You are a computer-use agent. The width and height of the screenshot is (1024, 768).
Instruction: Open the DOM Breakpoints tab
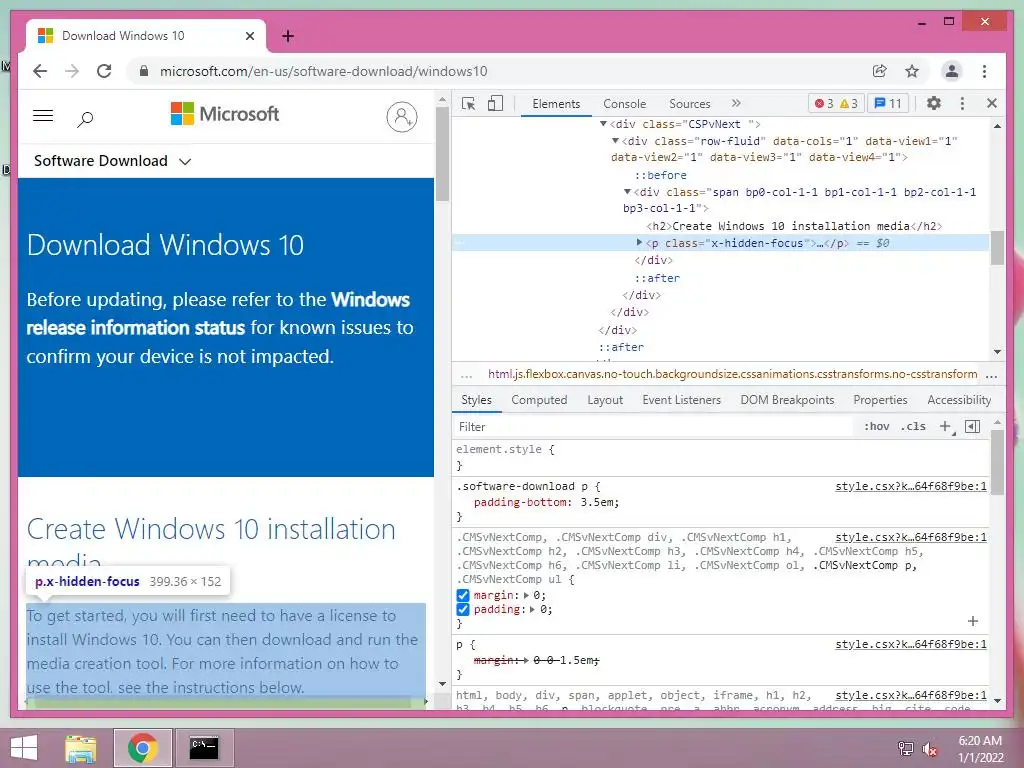tap(787, 400)
